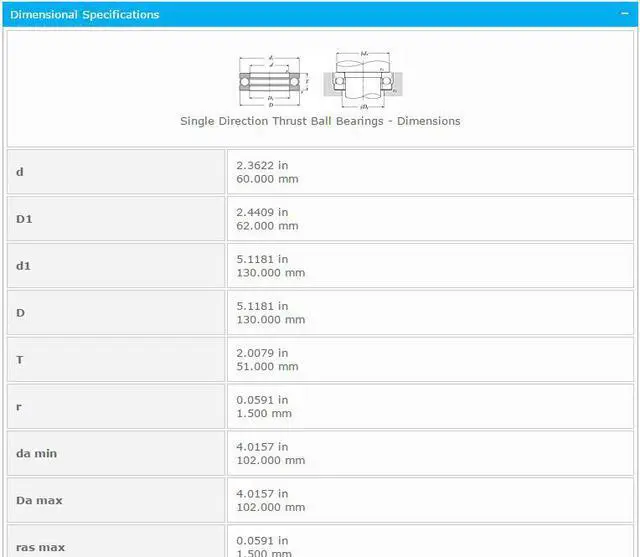
Task: Select the 60.000 mm bore value
Action: tap(267, 179)
